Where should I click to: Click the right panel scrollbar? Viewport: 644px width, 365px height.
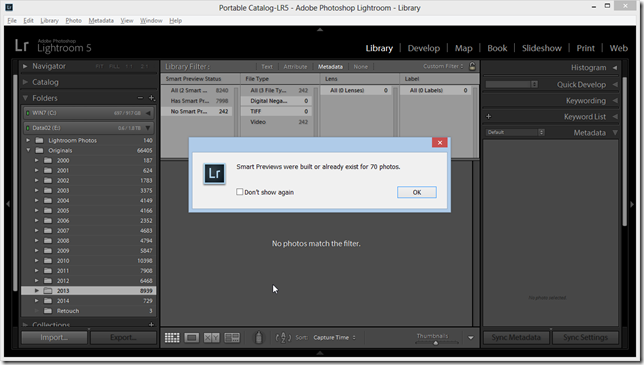click(x=624, y=152)
